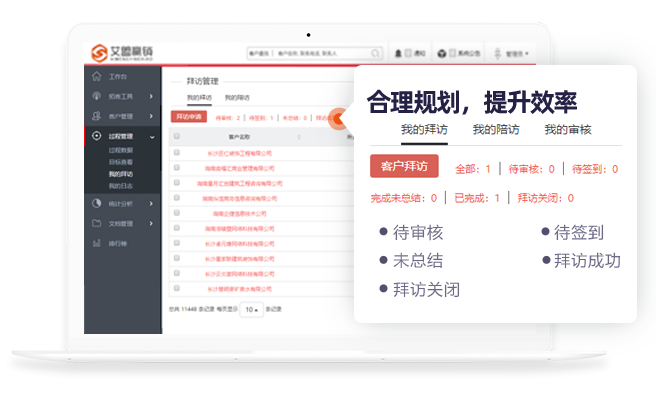Filter by 待审核: 2 on the laptop screen
Image resolution: width=656 pixels, height=399 pixels.
228,118
